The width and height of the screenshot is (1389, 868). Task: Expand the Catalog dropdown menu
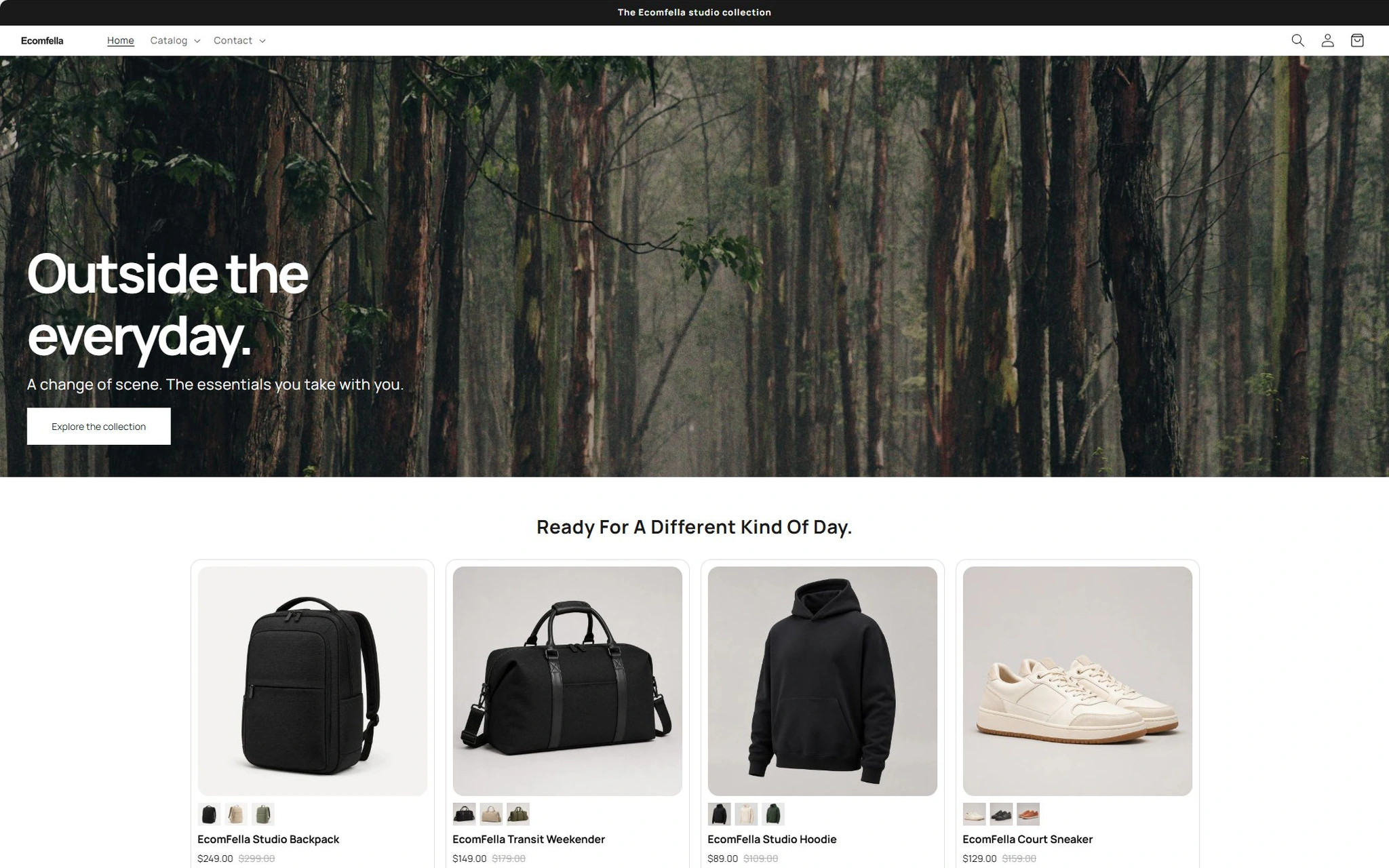[175, 41]
